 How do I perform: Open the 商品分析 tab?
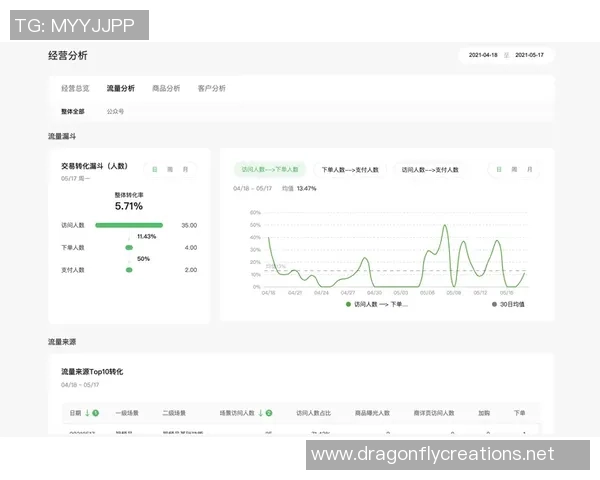(x=166, y=88)
